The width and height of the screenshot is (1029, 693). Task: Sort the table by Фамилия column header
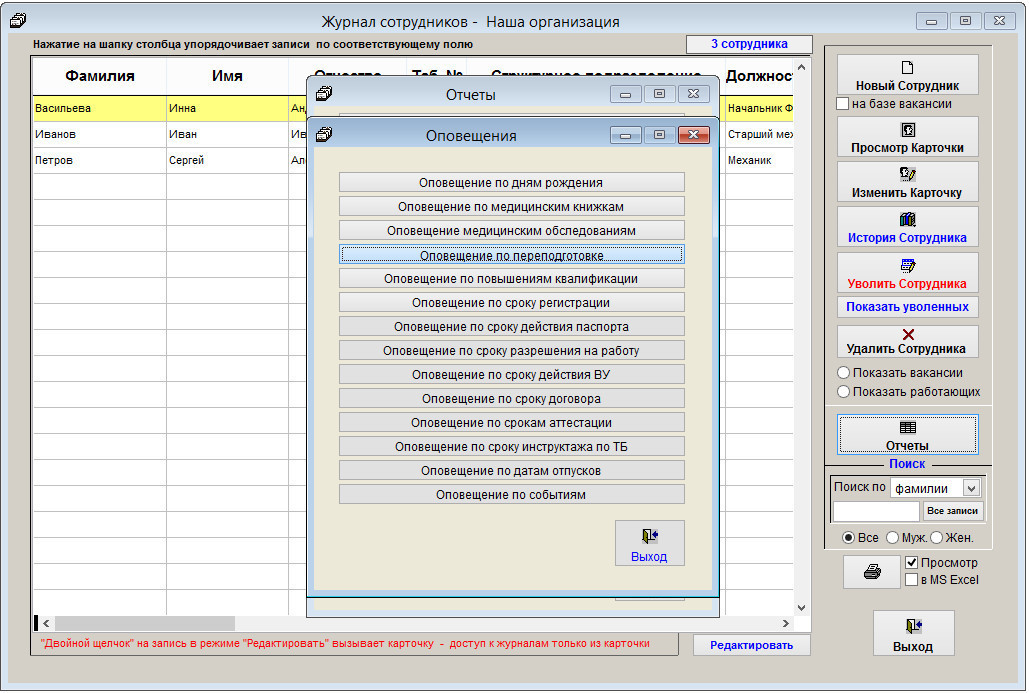pos(99,76)
